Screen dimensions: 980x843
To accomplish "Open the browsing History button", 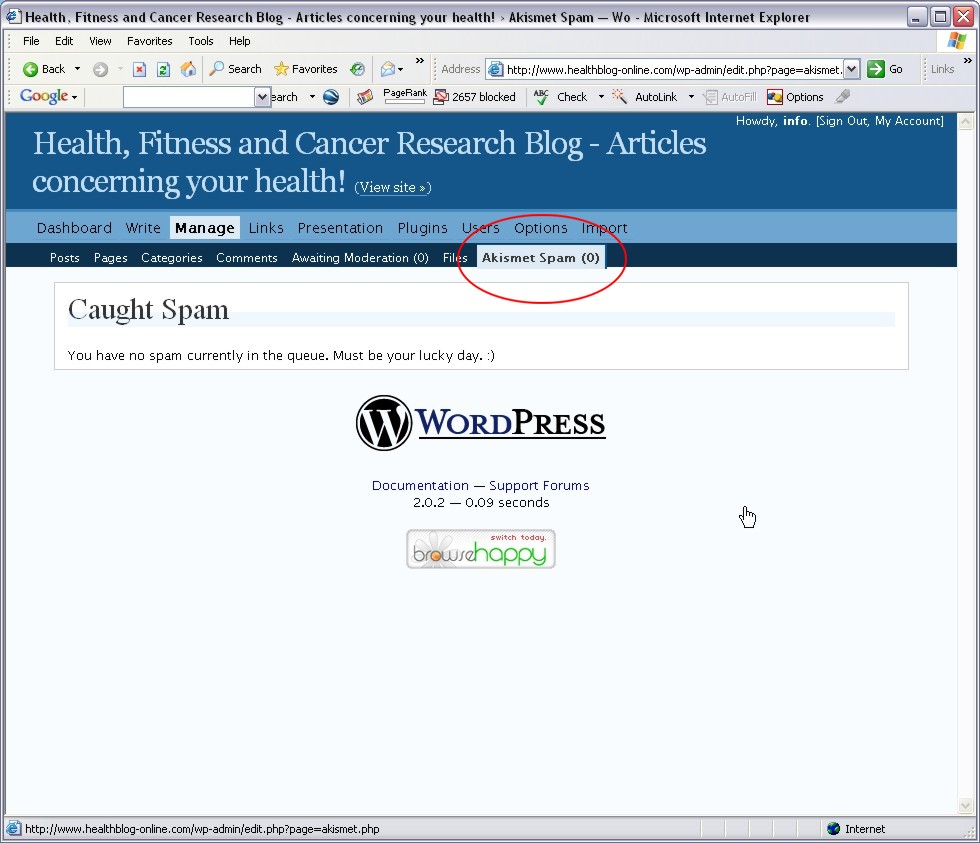I will point(357,69).
